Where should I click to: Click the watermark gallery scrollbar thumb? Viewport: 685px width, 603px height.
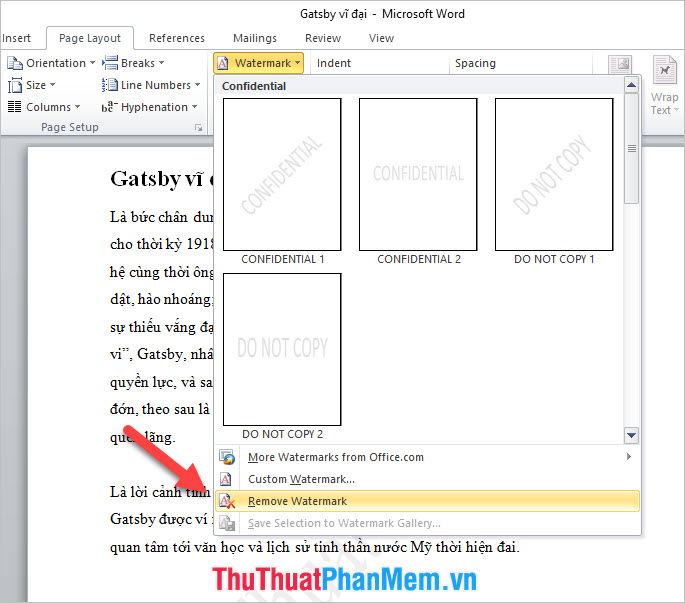(x=631, y=149)
